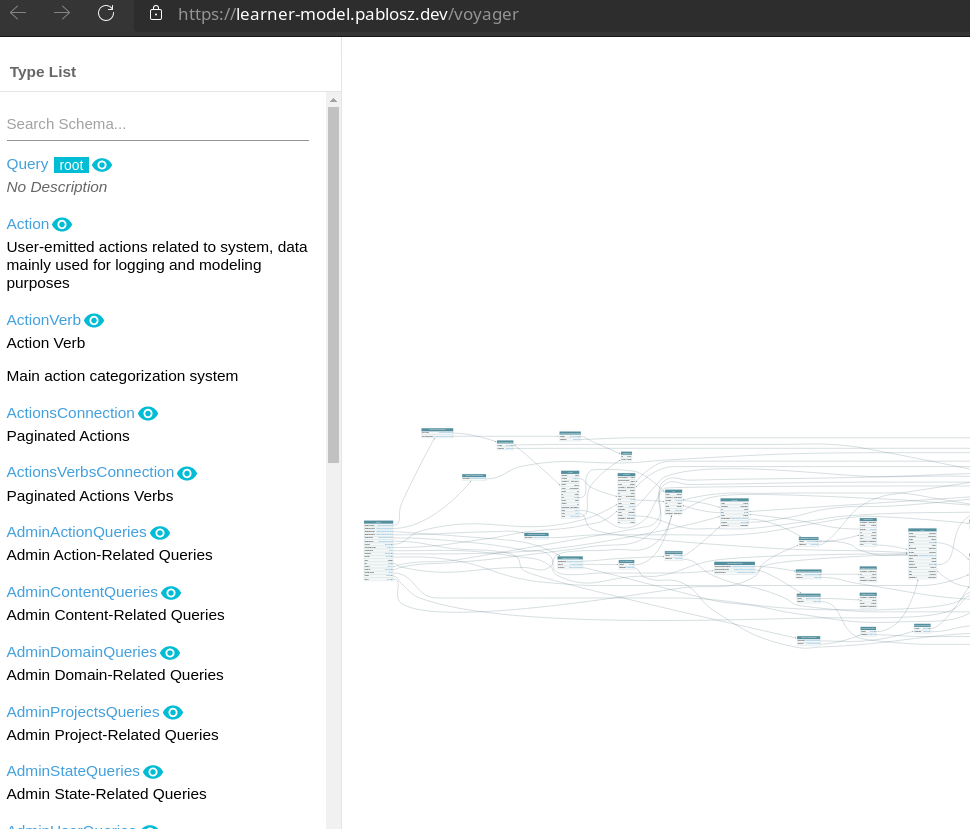This screenshot has width=970, height=829.
Task: Click the browser back arrow
Action: 18,13
